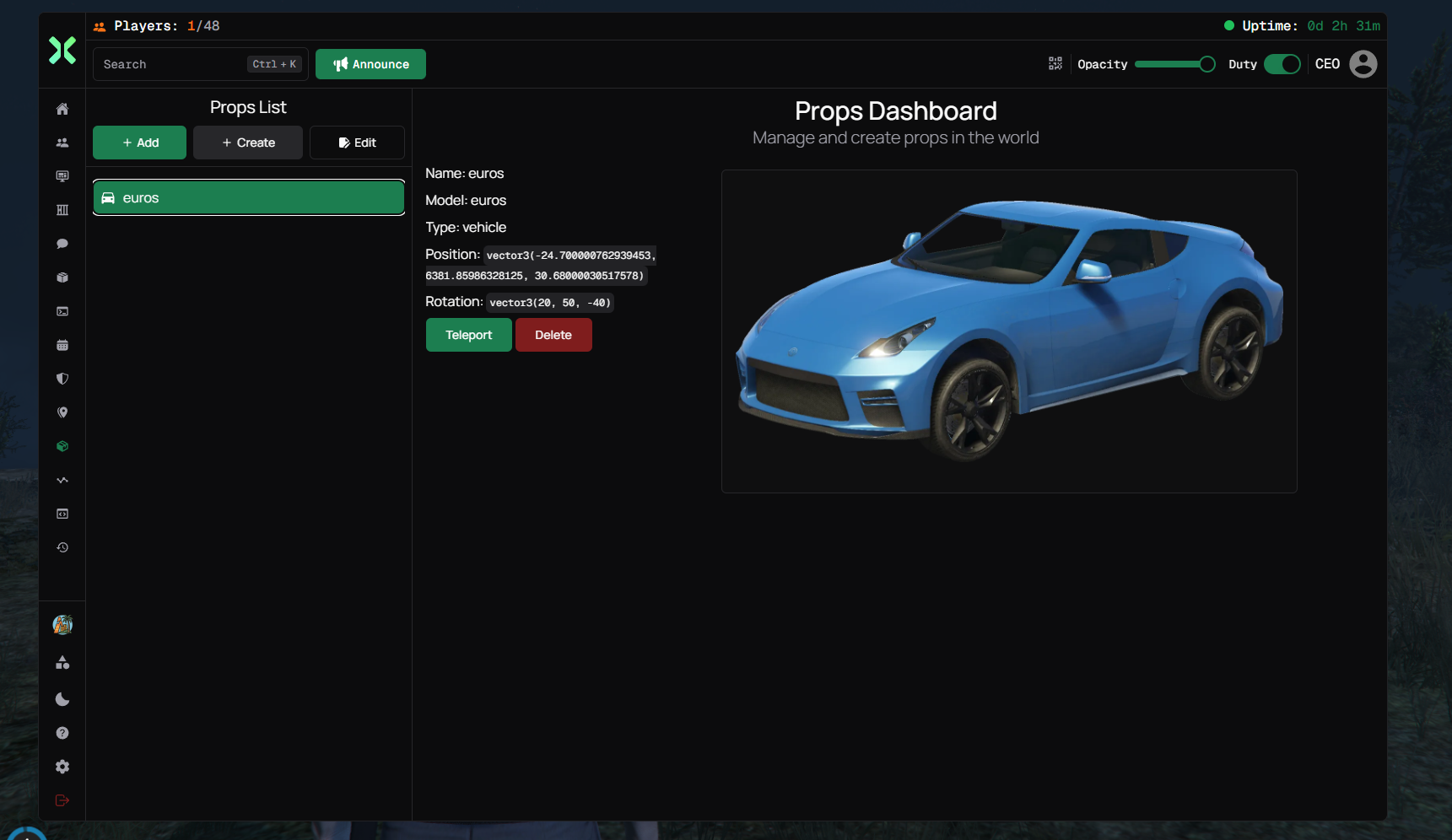
Task: Toggle dark mode via moon icon
Action: point(62,699)
